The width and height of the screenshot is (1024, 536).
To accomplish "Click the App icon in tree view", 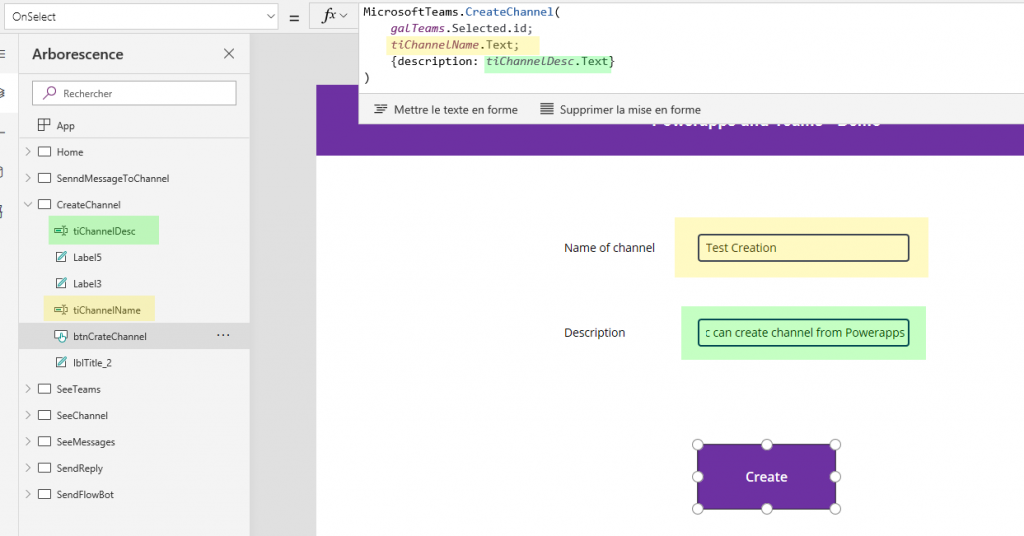I will pyautogui.click(x=44, y=125).
